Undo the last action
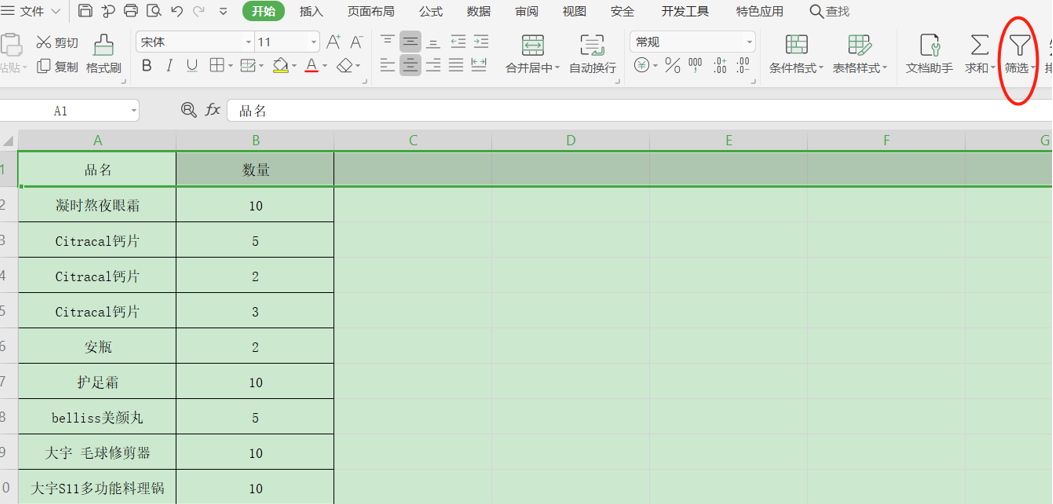This screenshot has width=1053, height=504. pyautogui.click(x=177, y=11)
